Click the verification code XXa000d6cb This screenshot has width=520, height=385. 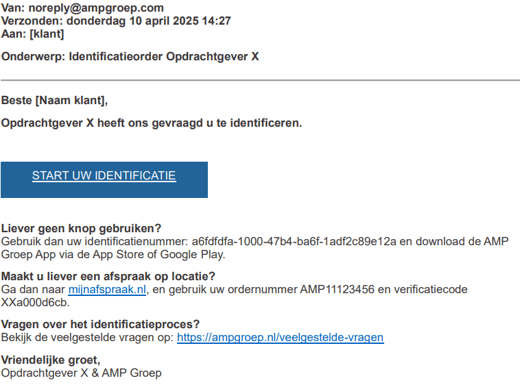[x=35, y=302]
